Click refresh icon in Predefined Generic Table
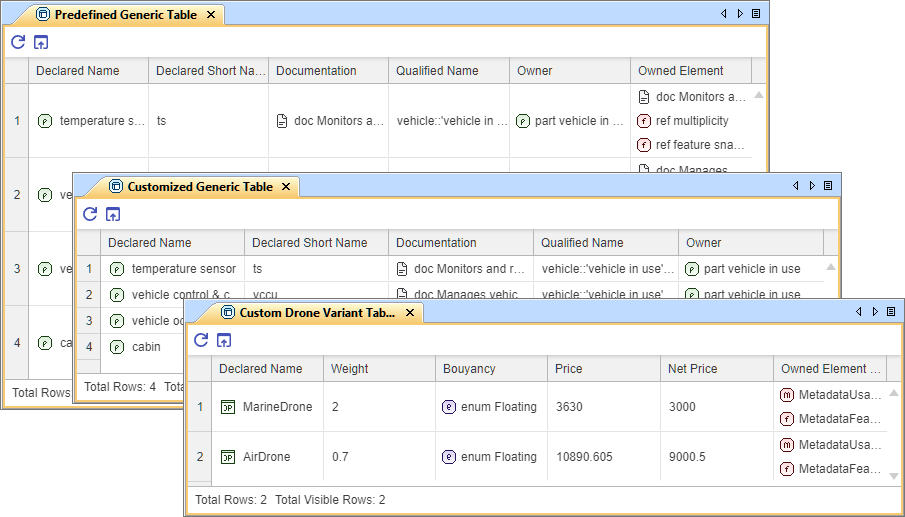This screenshot has height=517, width=905. [x=18, y=42]
